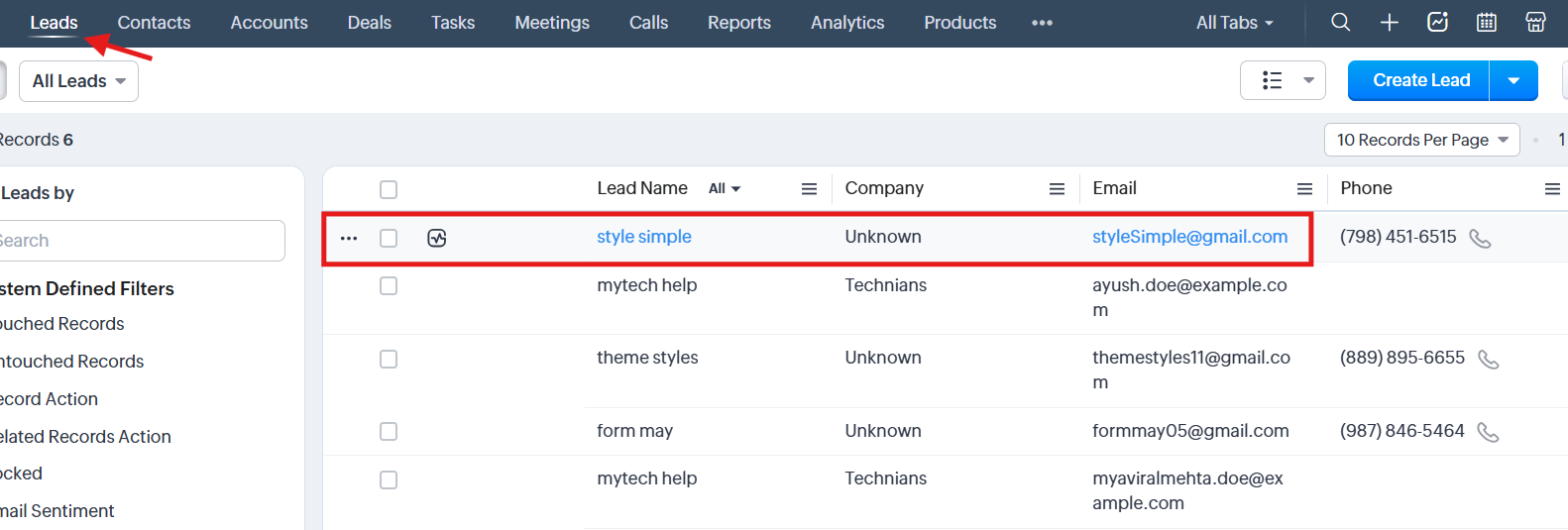Show more modules via ellipsis in nav bar
The height and width of the screenshot is (530, 1568).
(1042, 23)
